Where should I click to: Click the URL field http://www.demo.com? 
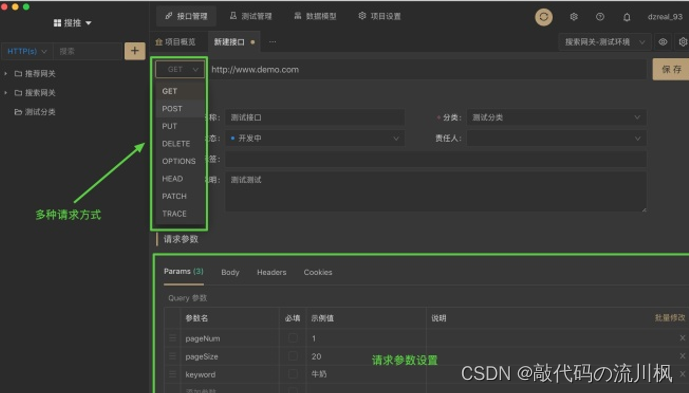click(426, 69)
